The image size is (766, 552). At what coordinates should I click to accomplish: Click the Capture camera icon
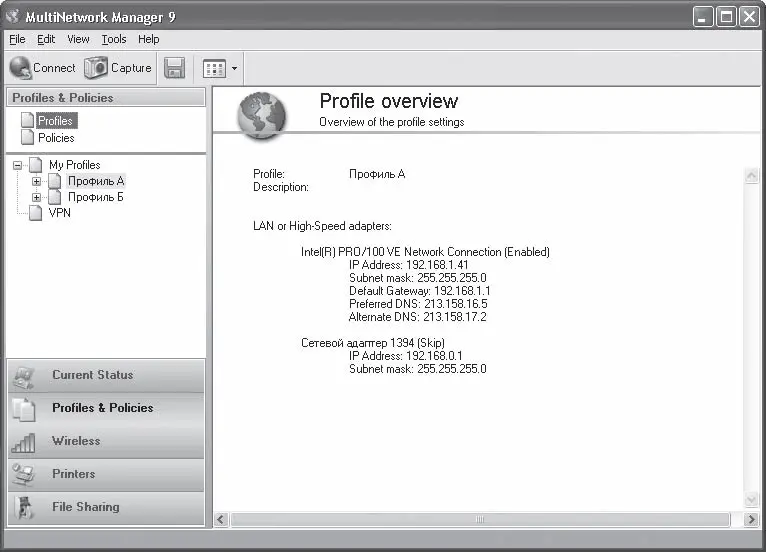[96, 68]
